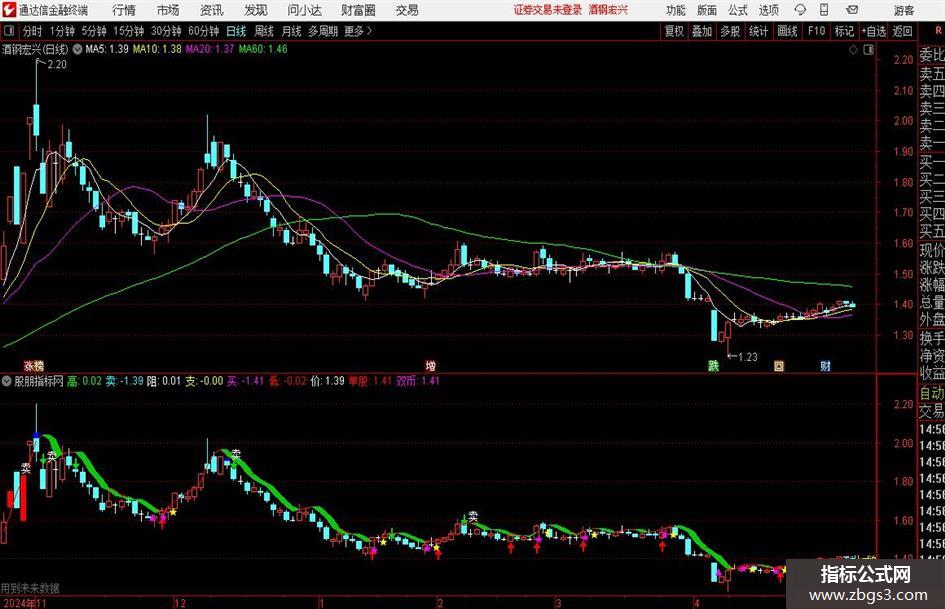Click the 价: 1.39 indicator value
The height and width of the screenshot is (609, 945).
coord(327,381)
